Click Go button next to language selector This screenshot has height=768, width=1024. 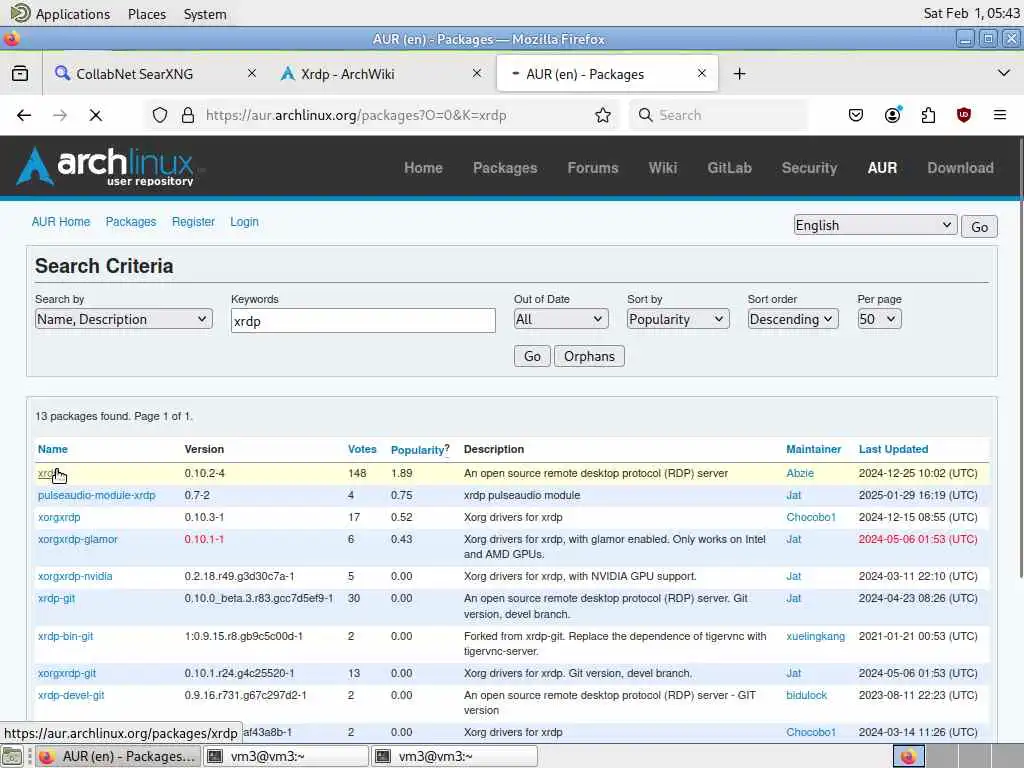[979, 227]
